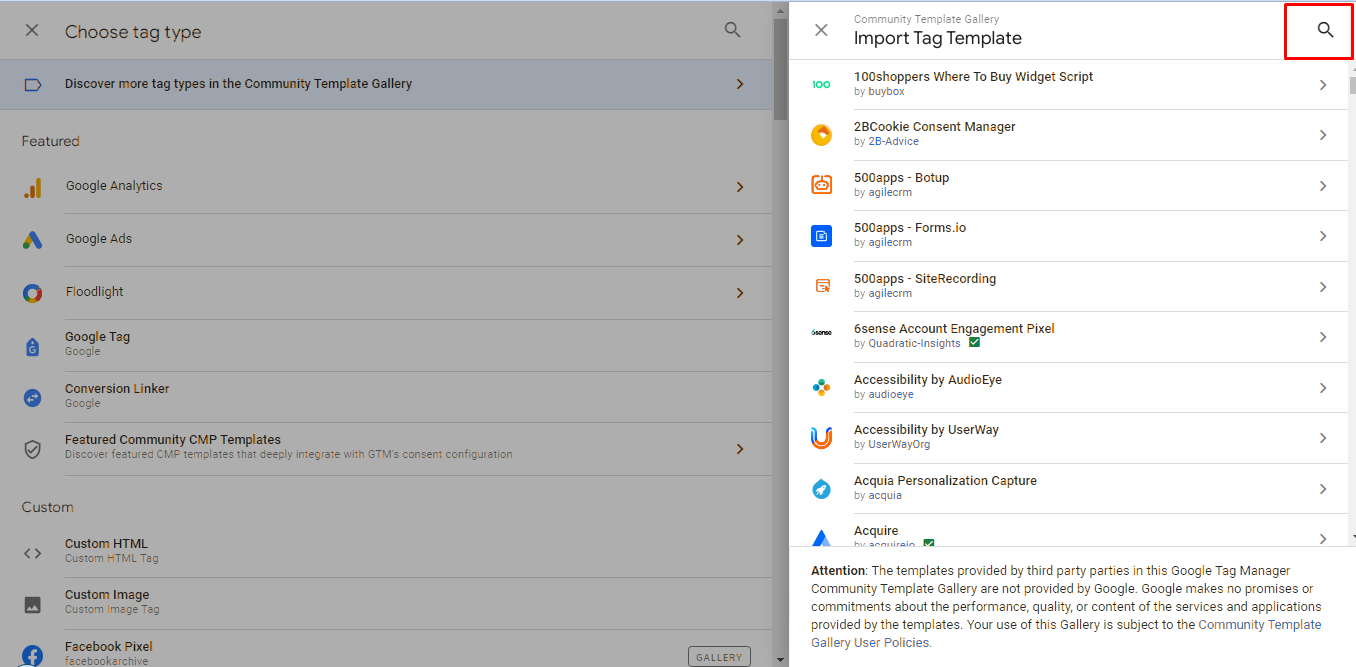Viewport: 1356px width, 667px height.
Task: Click the Choose tag type panel scrollbar
Action: [780, 70]
